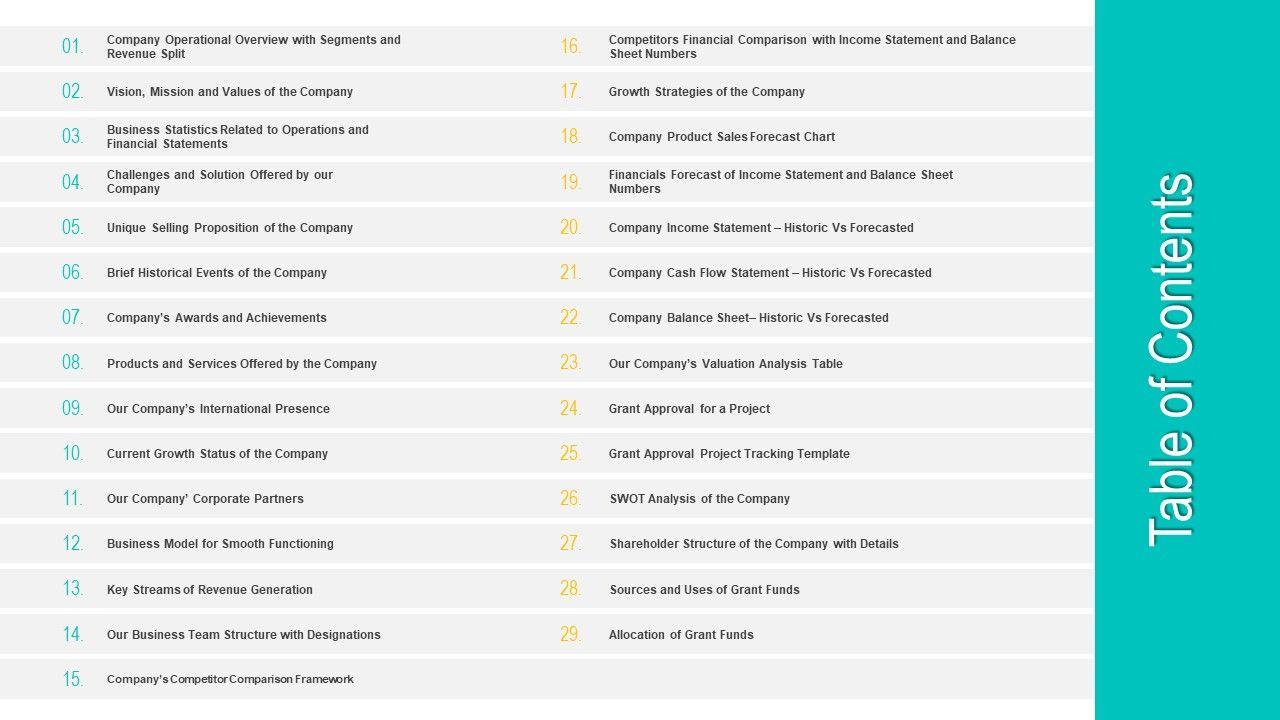Open 'Company's Awards and Achievements' item
The width and height of the screenshot is (1280, 720).
(216, 318)
